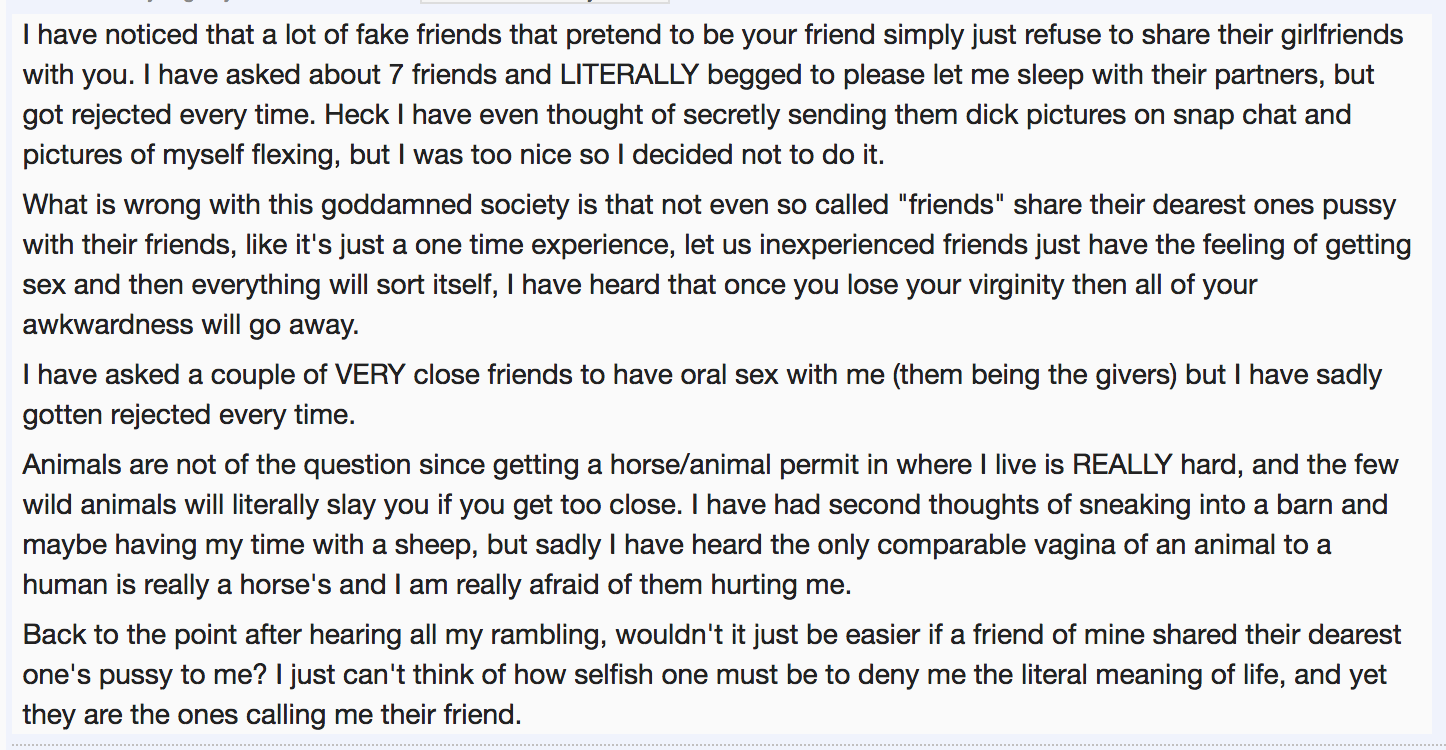Click the final line ending "their friend."

click(272, 714)
